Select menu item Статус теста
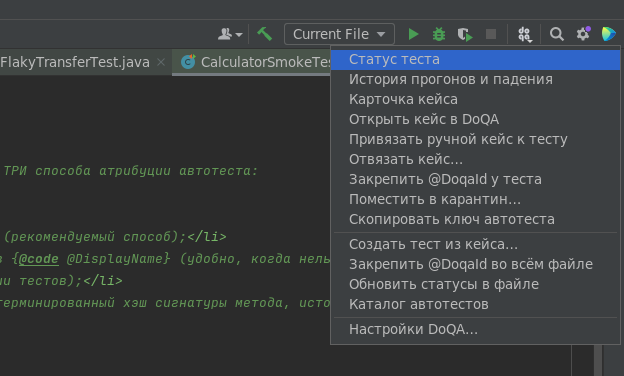Screen dimensions: 624x376 pyautogui.click(x=475, y=60)
